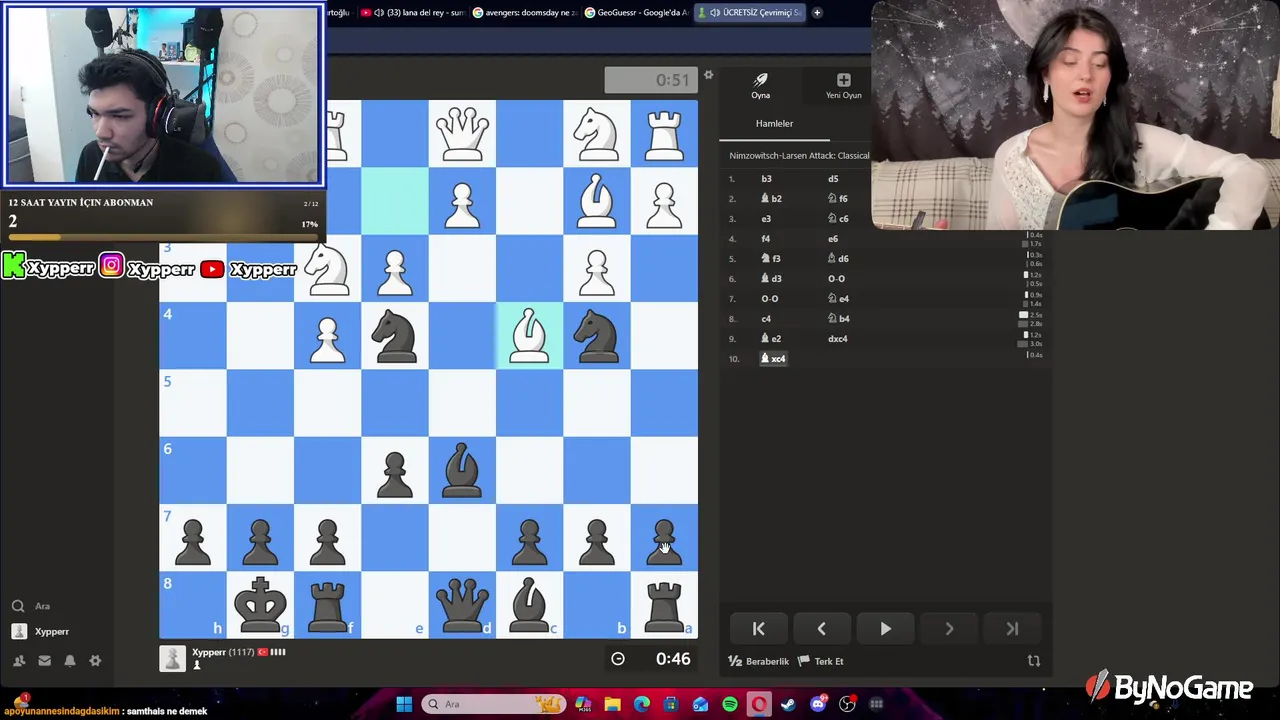
Task: Click the black knight next to highlighted bishop
Action: [596, 335]
